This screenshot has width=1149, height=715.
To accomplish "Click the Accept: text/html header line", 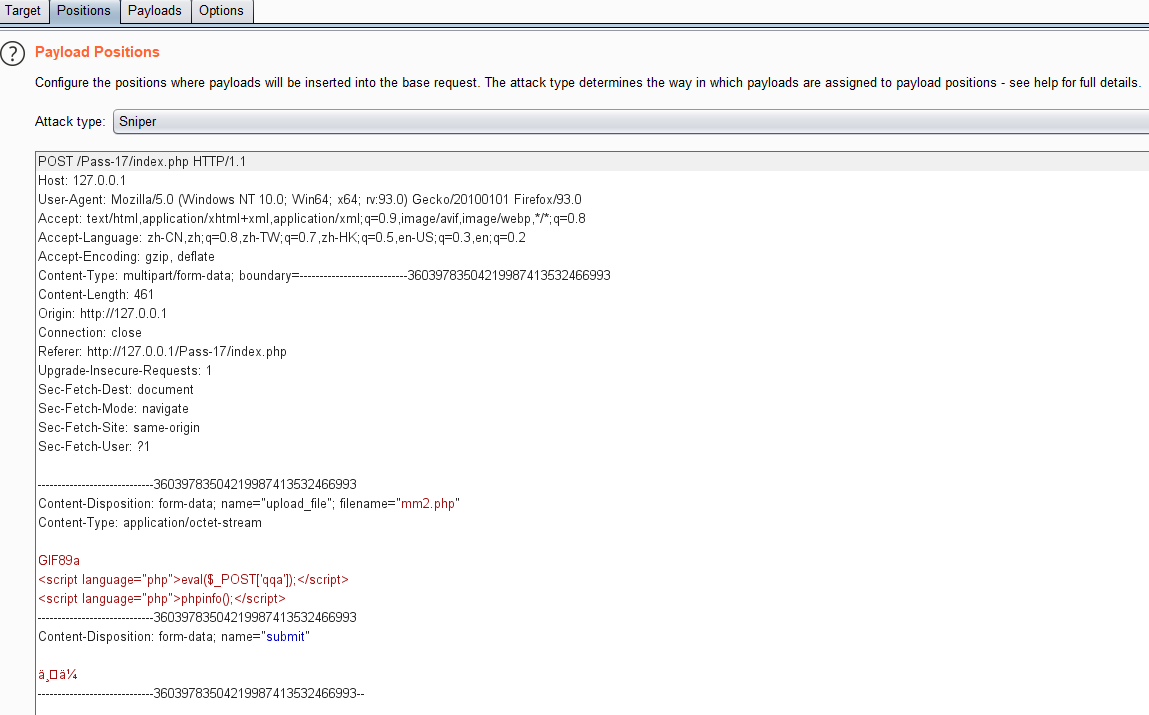I will (312, 218).
